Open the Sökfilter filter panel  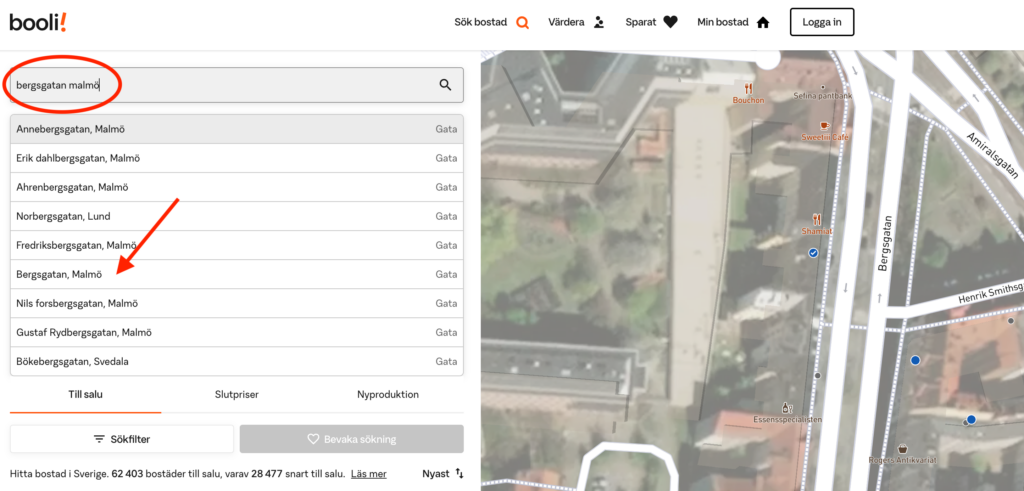click(122, 439)
